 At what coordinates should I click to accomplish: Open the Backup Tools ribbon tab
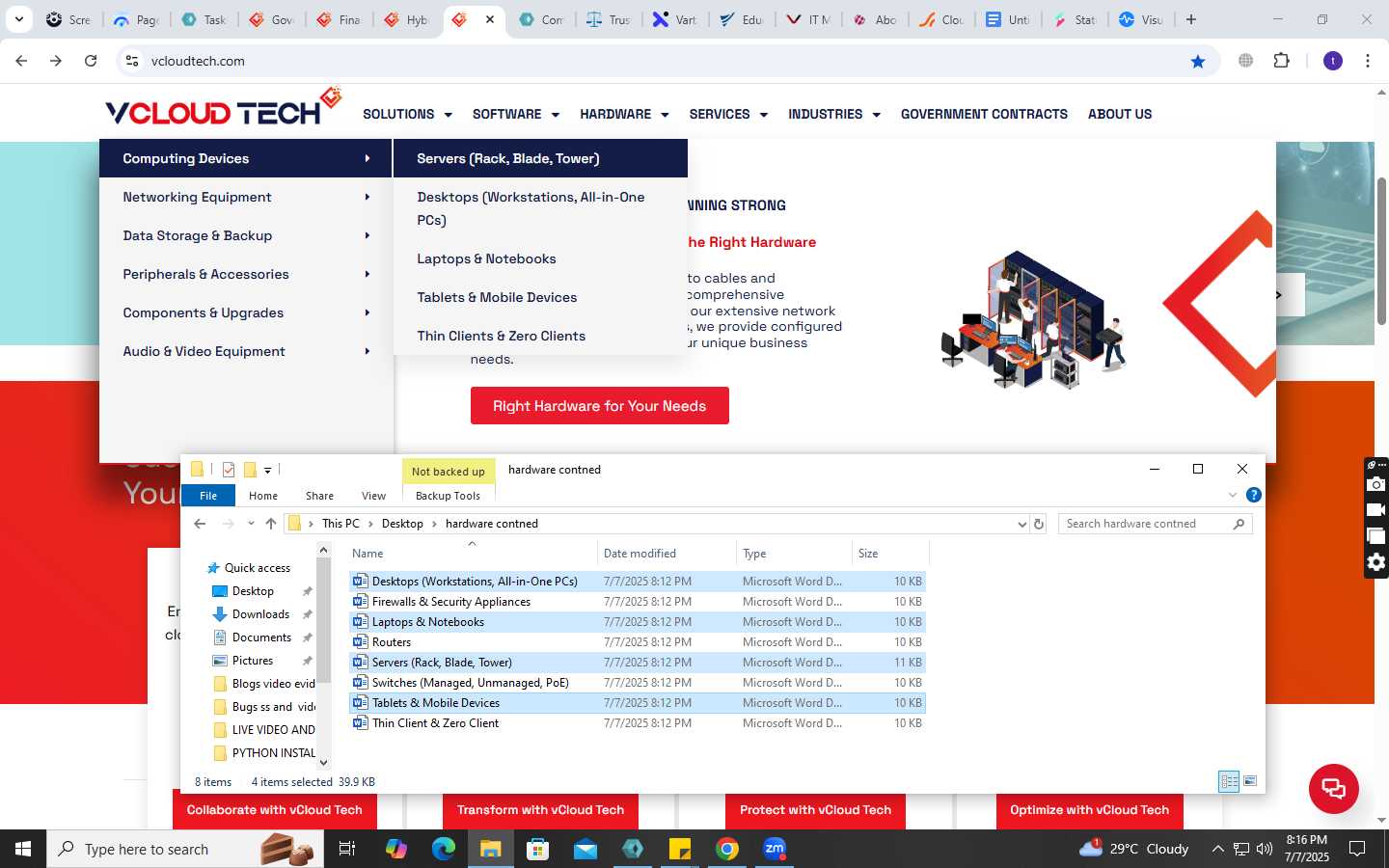coord(448,496)
